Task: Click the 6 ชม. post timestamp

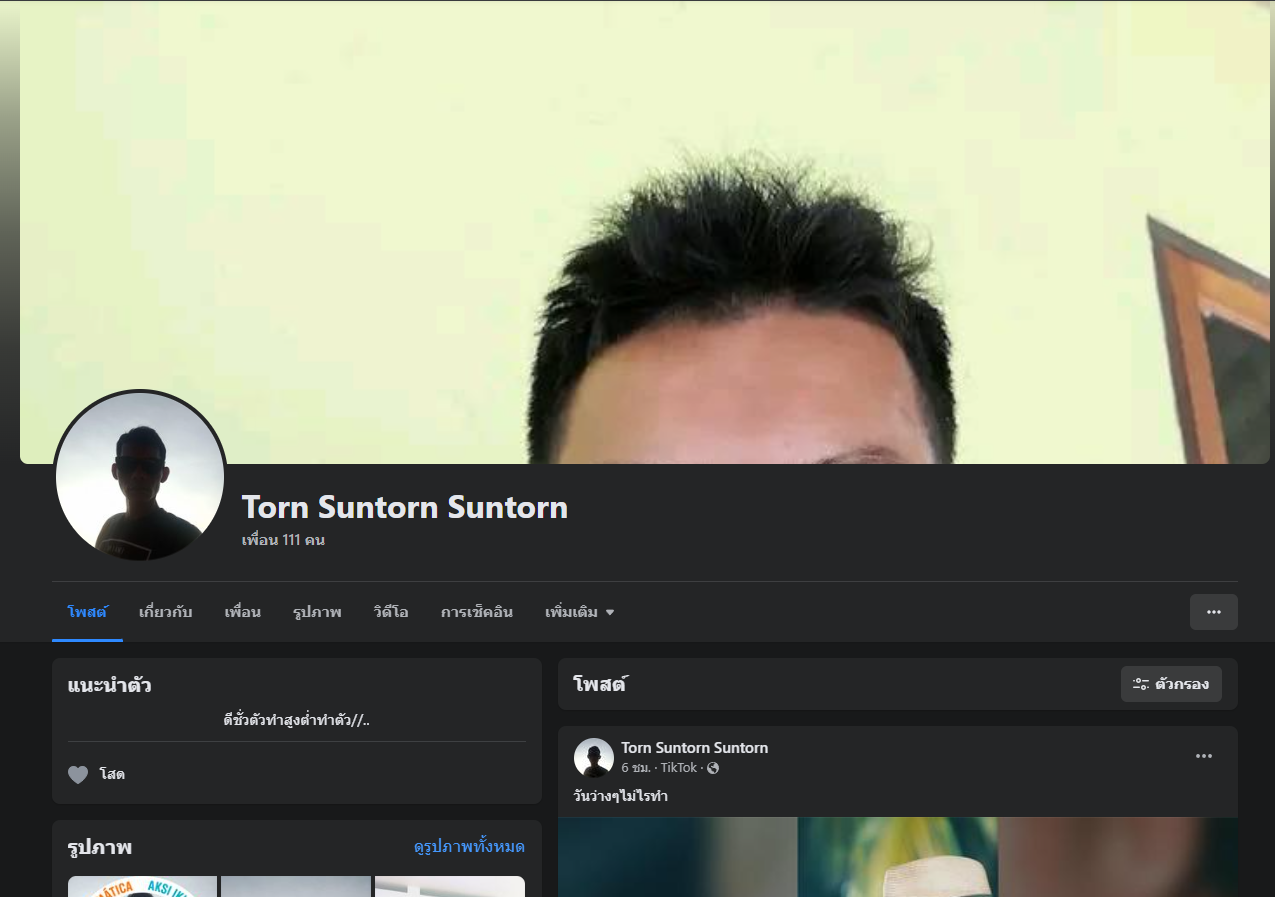Action: click(635, 768)
